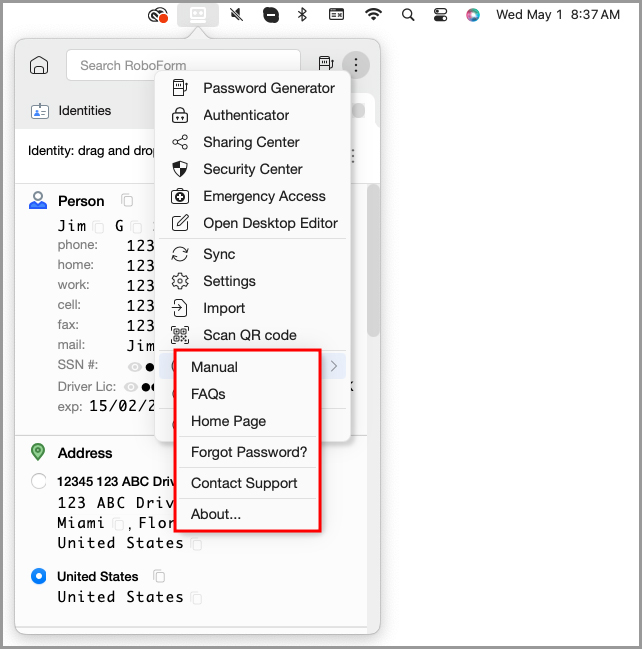Screen dimensions: 642x649
Task: Click the blue Person section icon
Action: (38, 200)
